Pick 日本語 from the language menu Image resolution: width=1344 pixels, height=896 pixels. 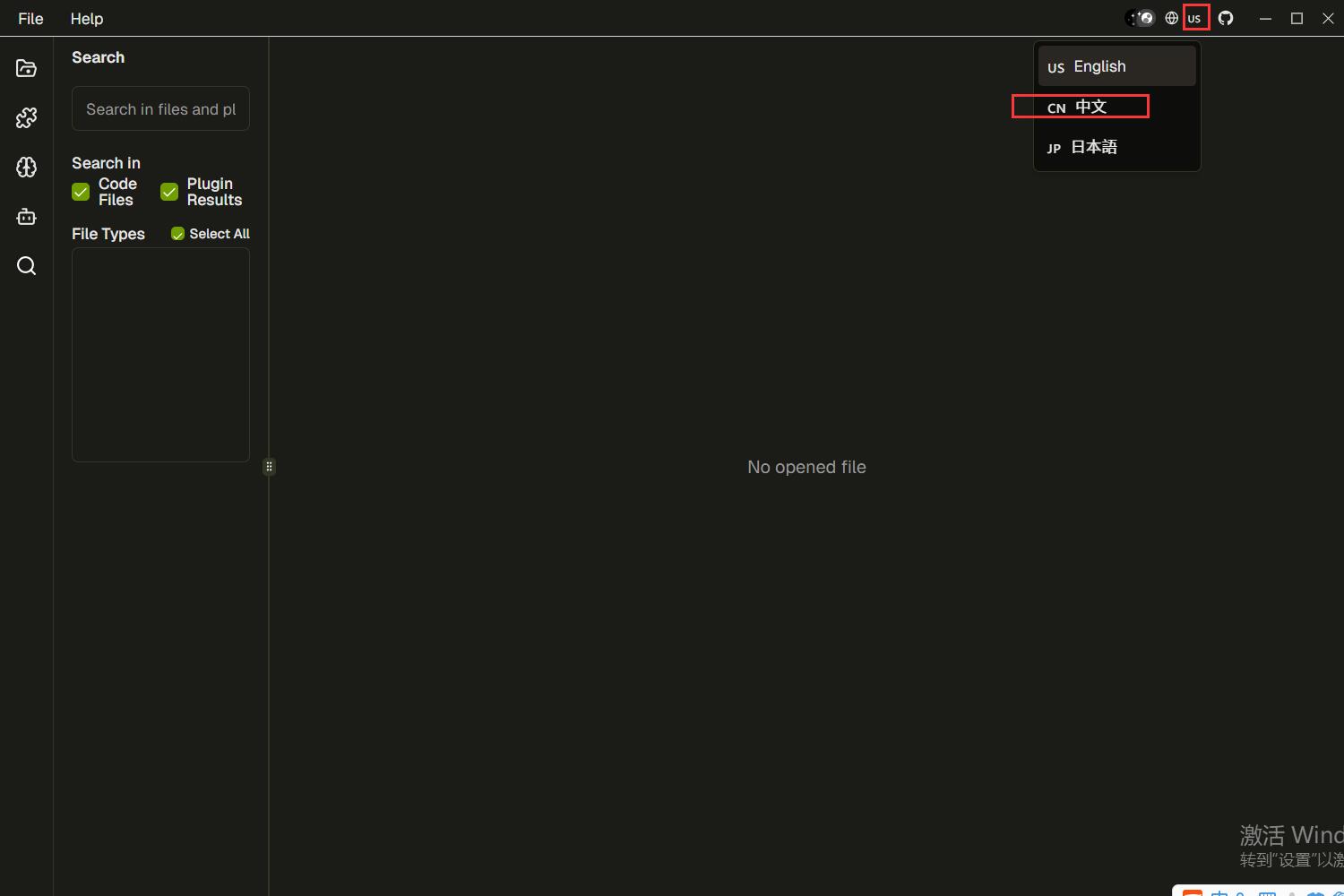pyautogui.click(x=1093, y=147)
